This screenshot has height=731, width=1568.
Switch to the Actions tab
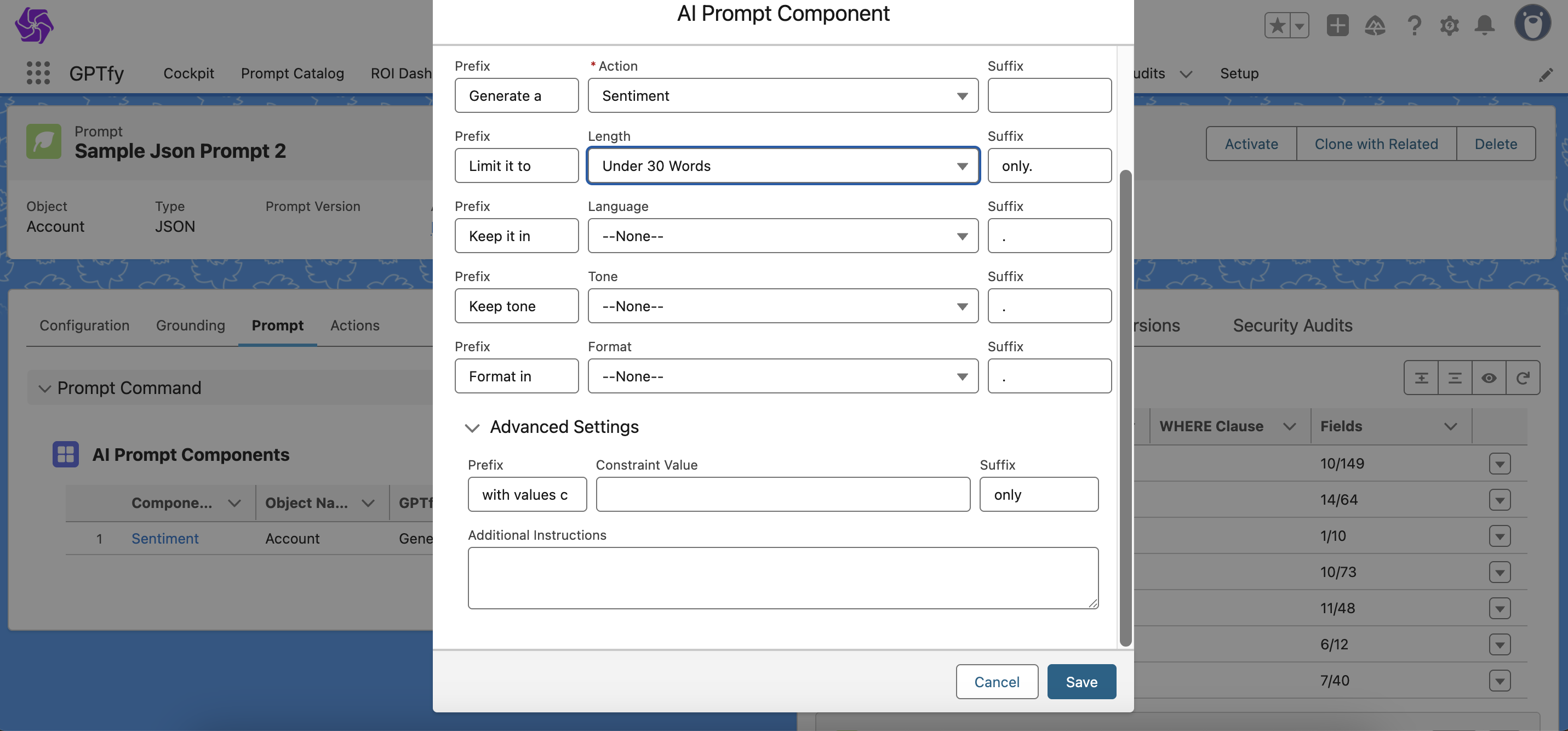(x=355, y=325)
